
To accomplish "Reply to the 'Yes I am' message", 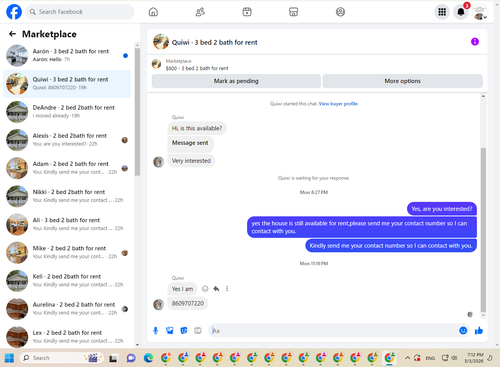I will pos(216,289).
